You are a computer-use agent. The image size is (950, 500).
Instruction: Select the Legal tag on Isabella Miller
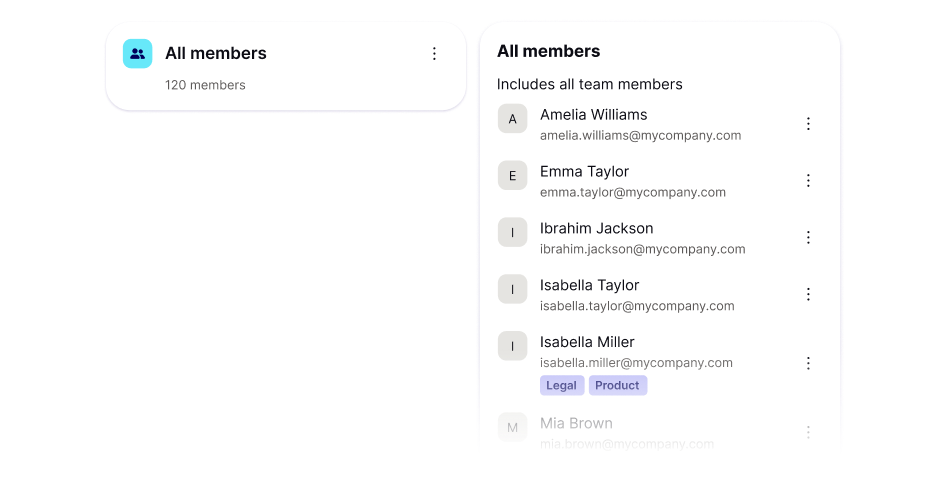pyautogui.click(x=562, y=386)
